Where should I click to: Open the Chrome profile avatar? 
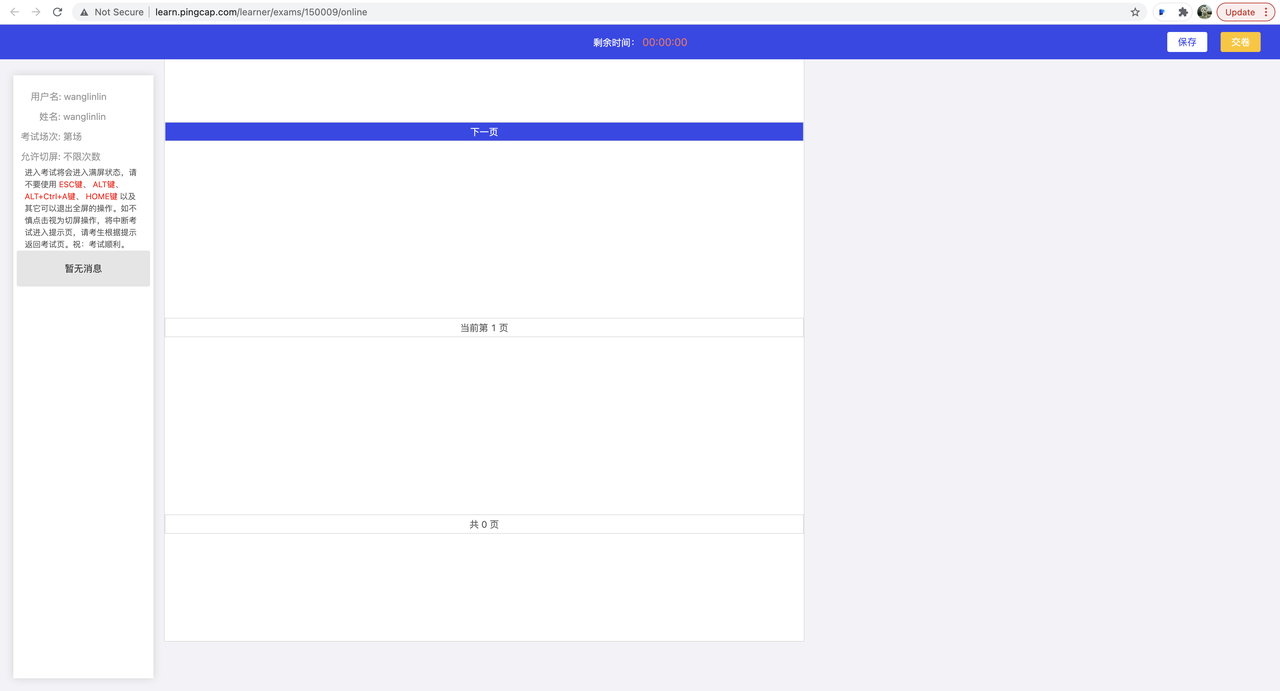tap(1204, 12)
